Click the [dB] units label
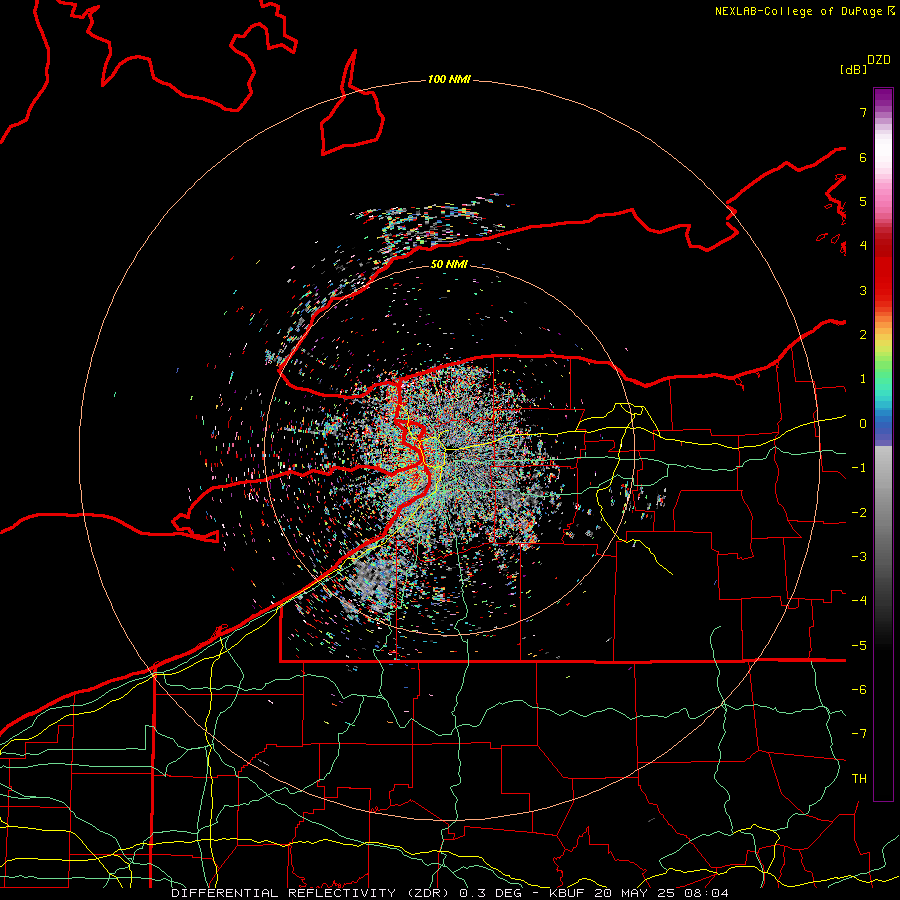 click(x=853, y=69)
